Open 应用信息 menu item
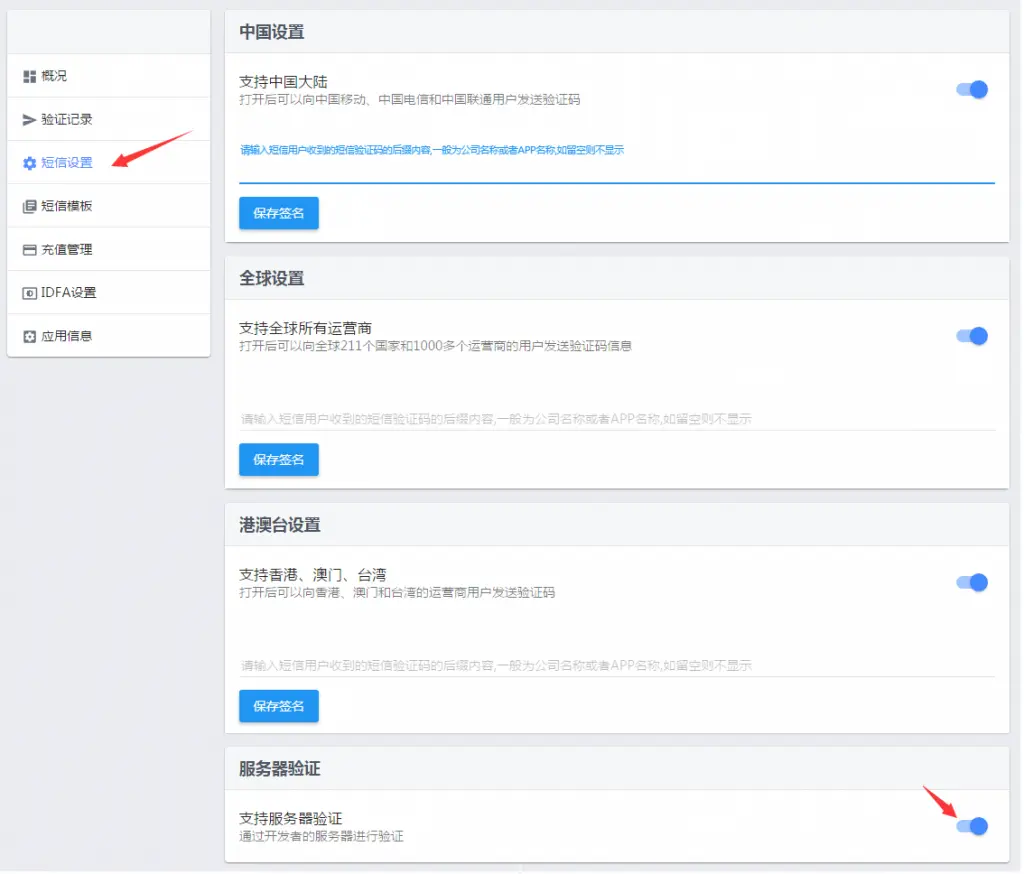 [x=108, y=336]
